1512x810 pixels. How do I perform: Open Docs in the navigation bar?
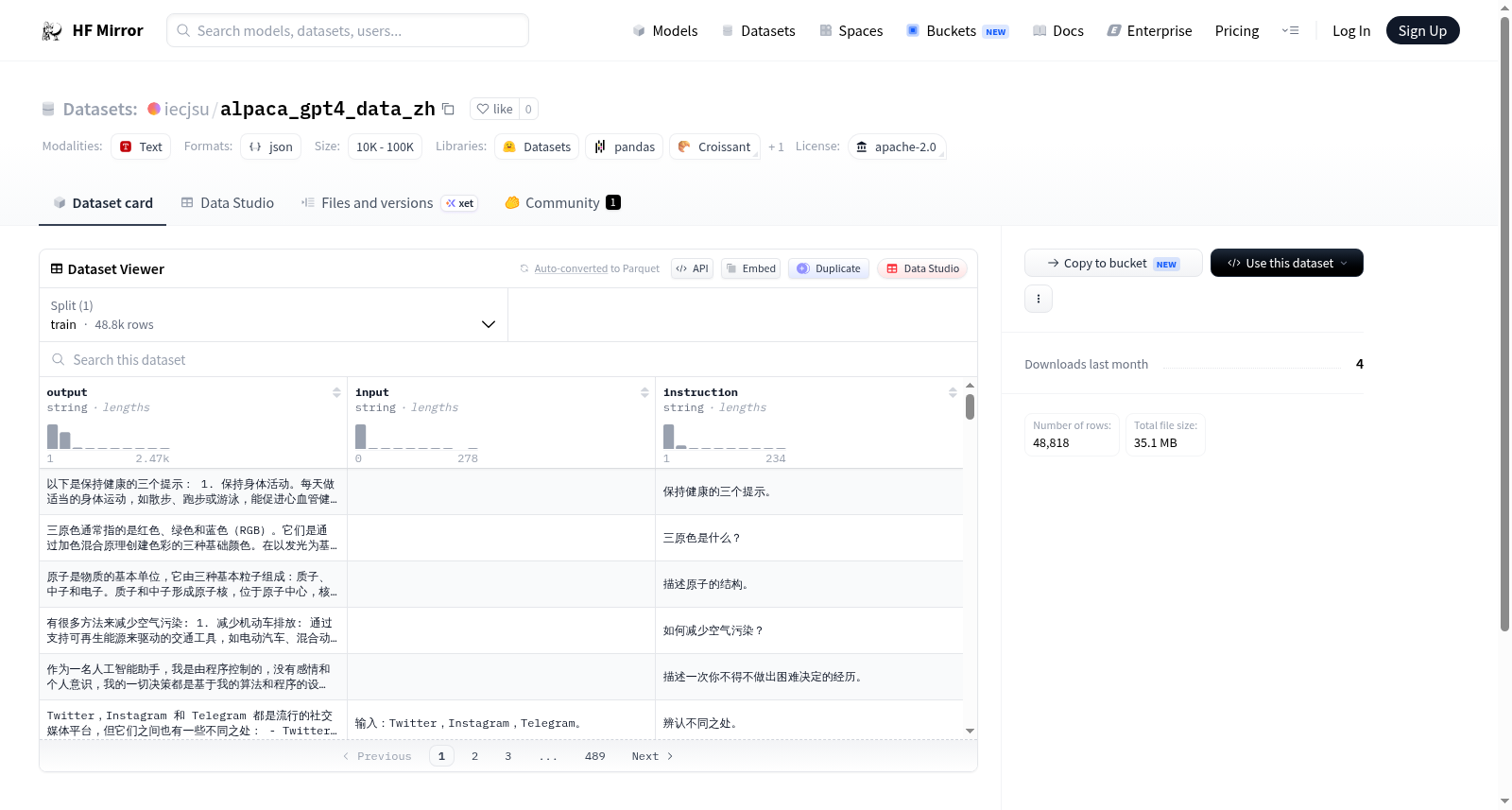pos(1057,31)
